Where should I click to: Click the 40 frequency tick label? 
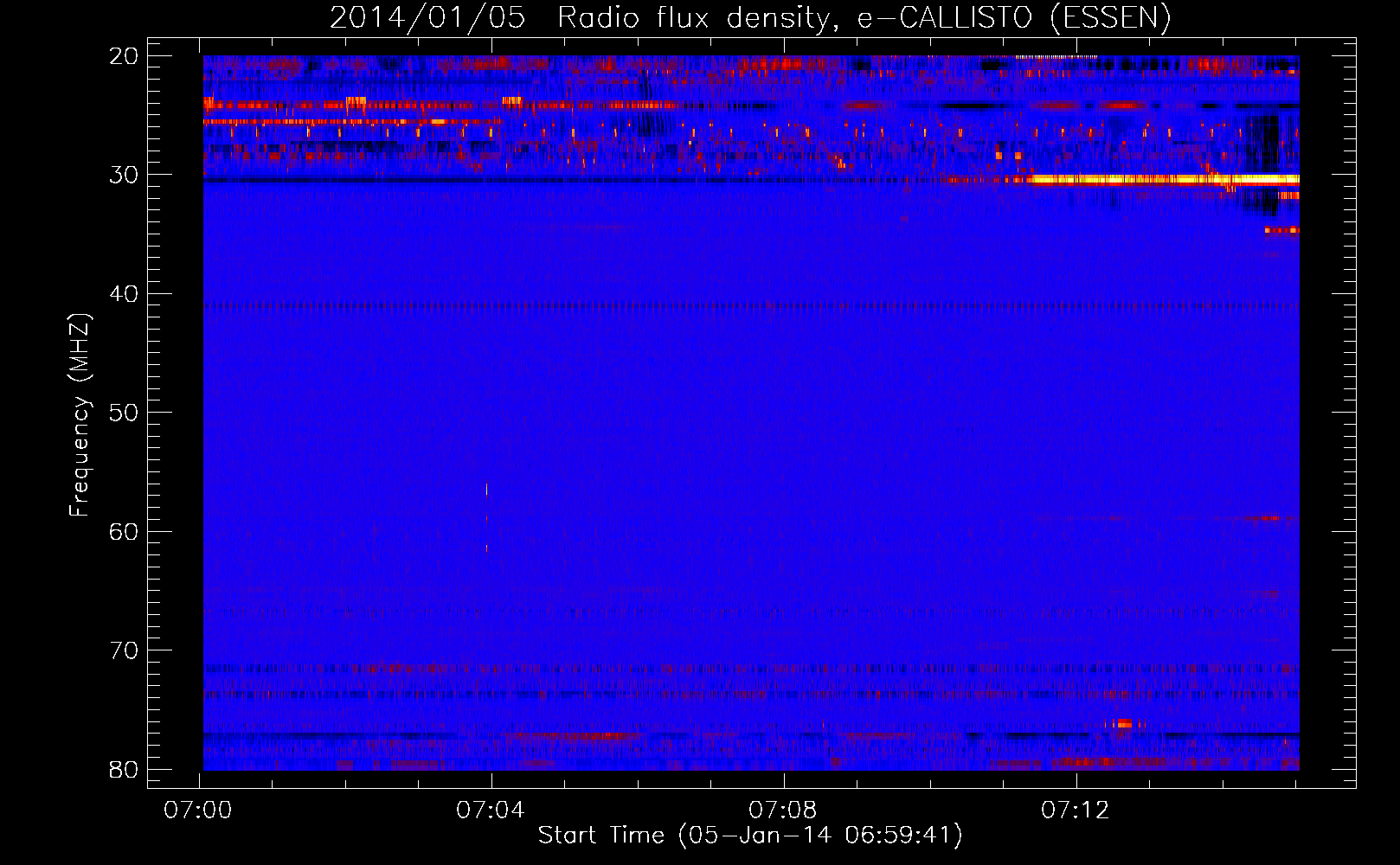pos(124,294)
